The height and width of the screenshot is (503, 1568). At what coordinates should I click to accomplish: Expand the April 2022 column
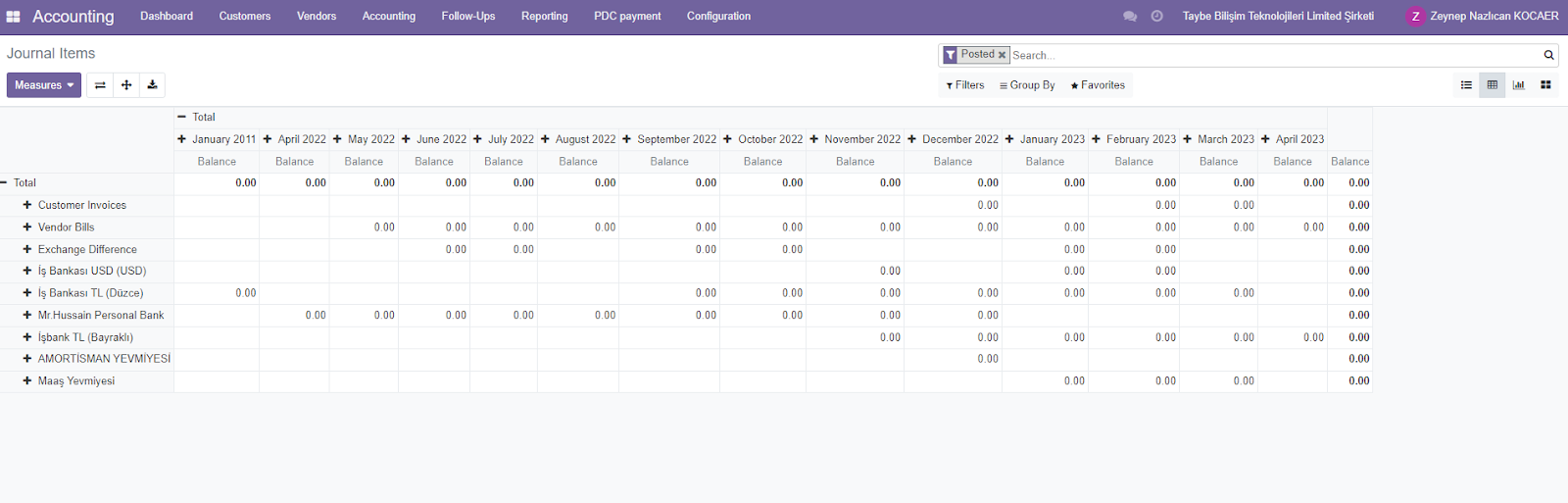pos(268,139)
